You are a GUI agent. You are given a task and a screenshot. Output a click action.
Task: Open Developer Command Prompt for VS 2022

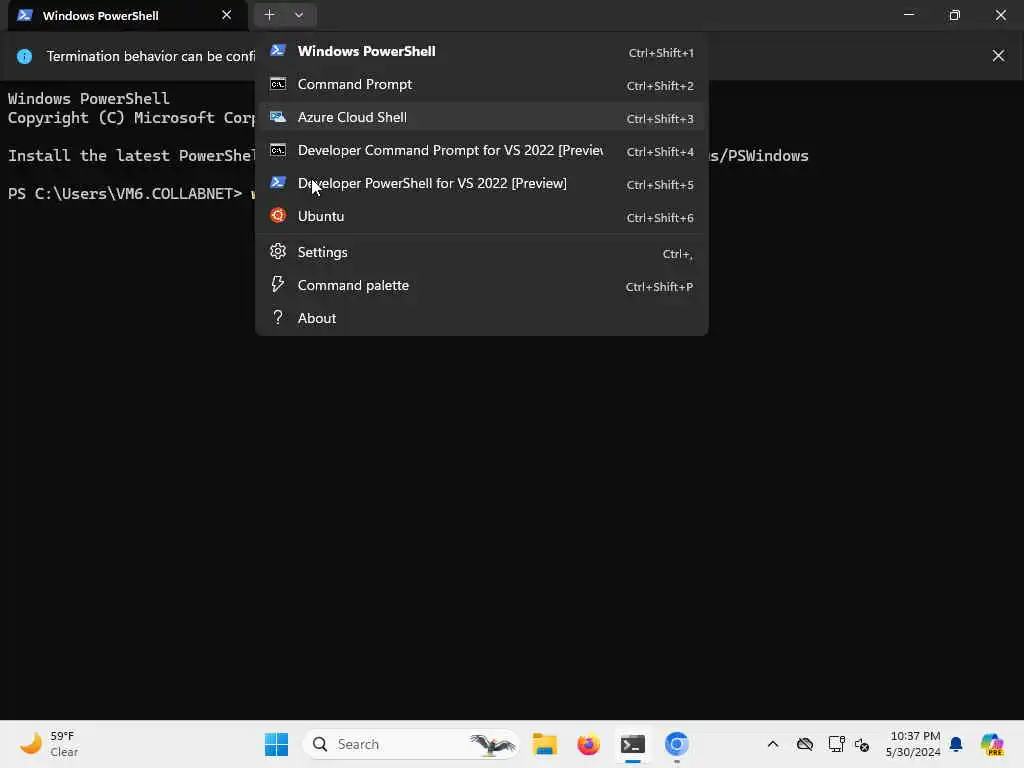pos(481,151)
